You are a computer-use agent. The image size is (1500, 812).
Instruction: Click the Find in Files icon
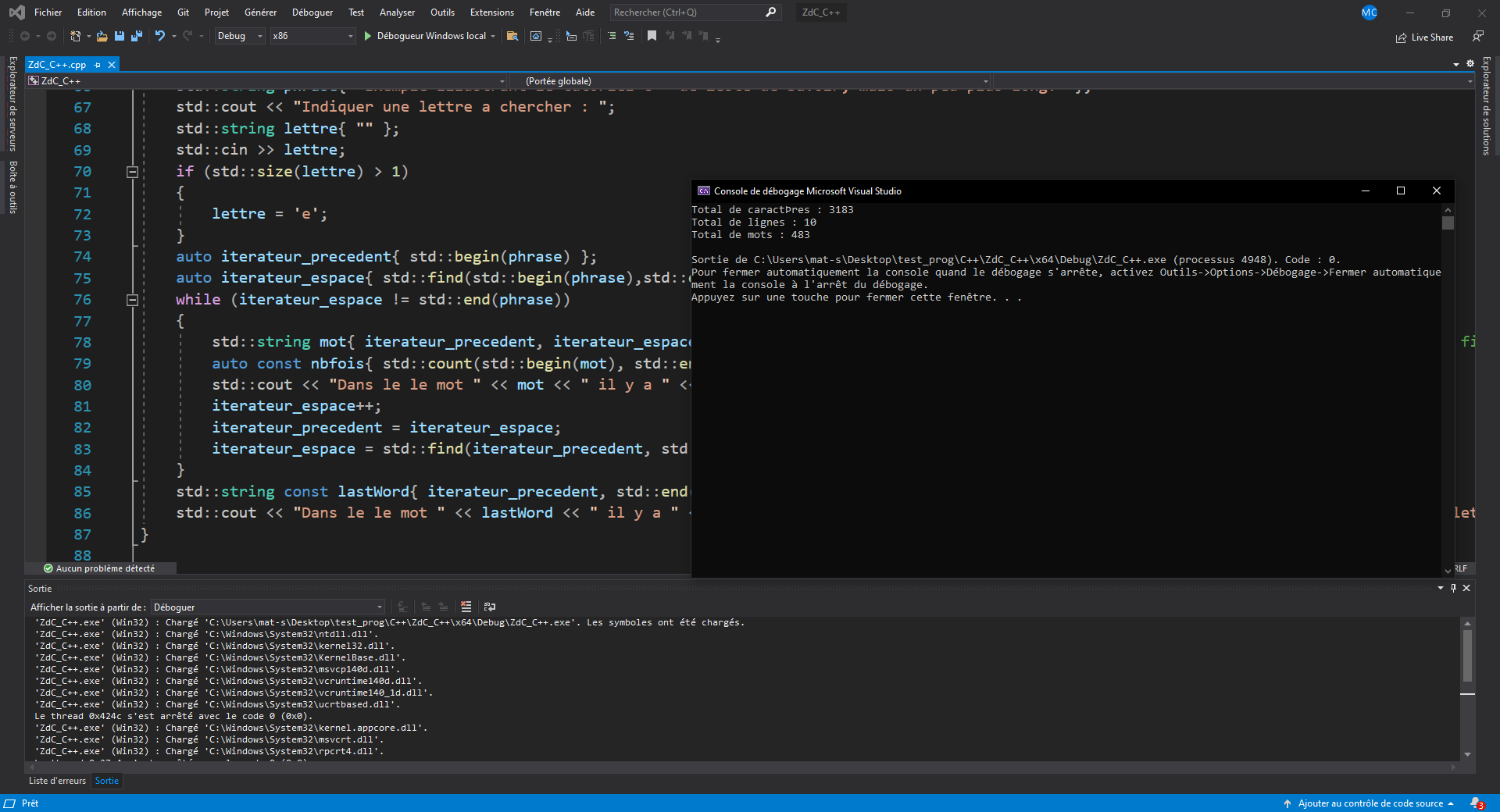512,36
